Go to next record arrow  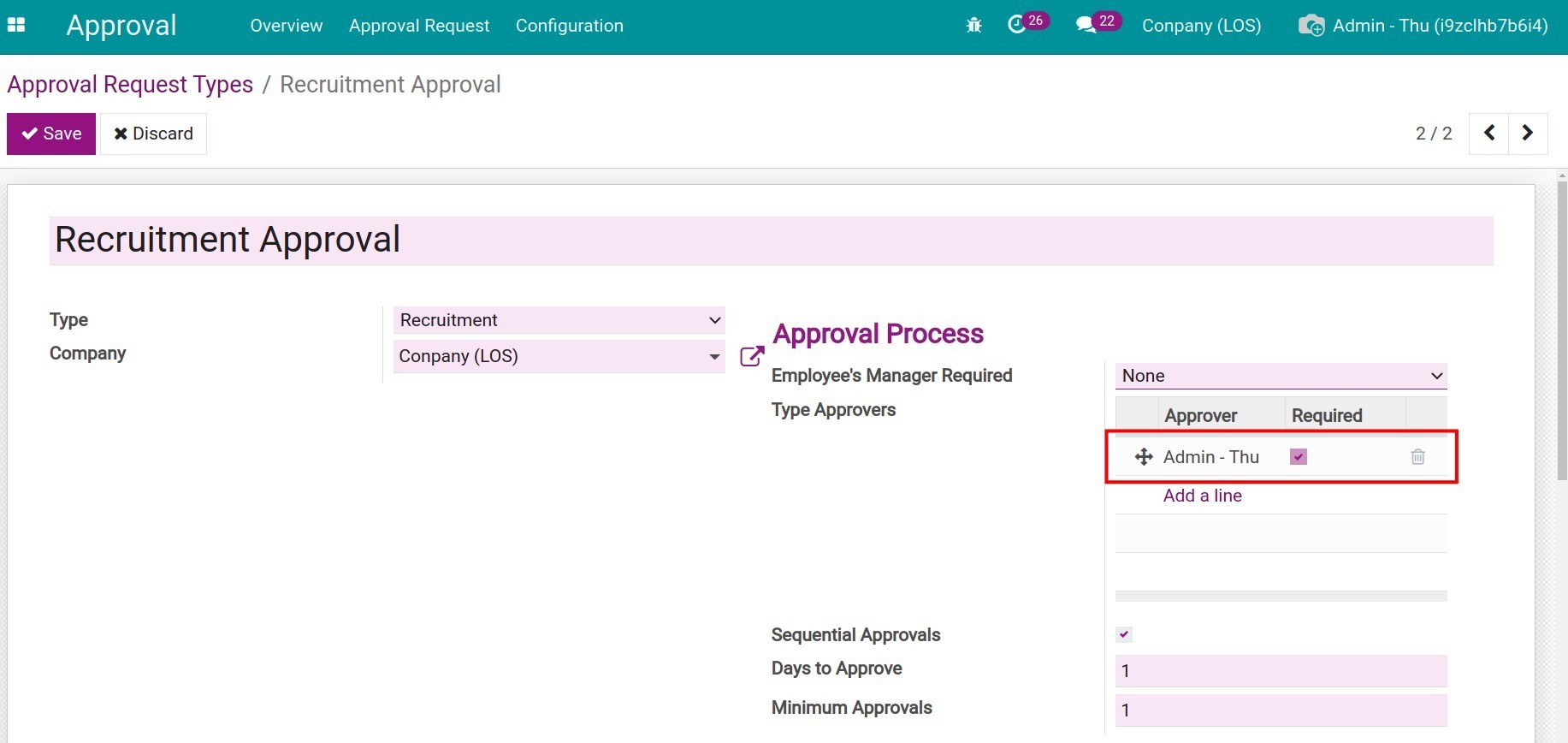tap(1528, 134)
